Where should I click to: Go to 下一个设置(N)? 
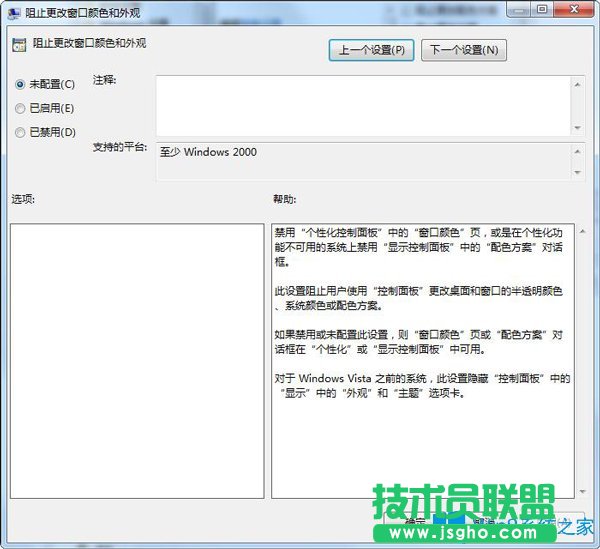coord(464,50)
